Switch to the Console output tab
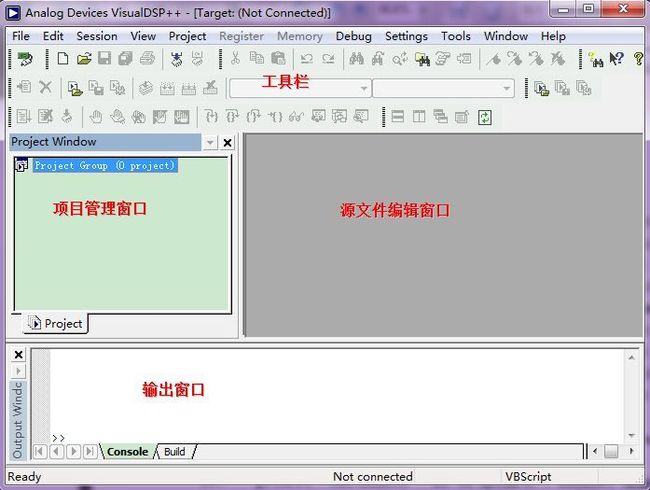 coord(127,451)
